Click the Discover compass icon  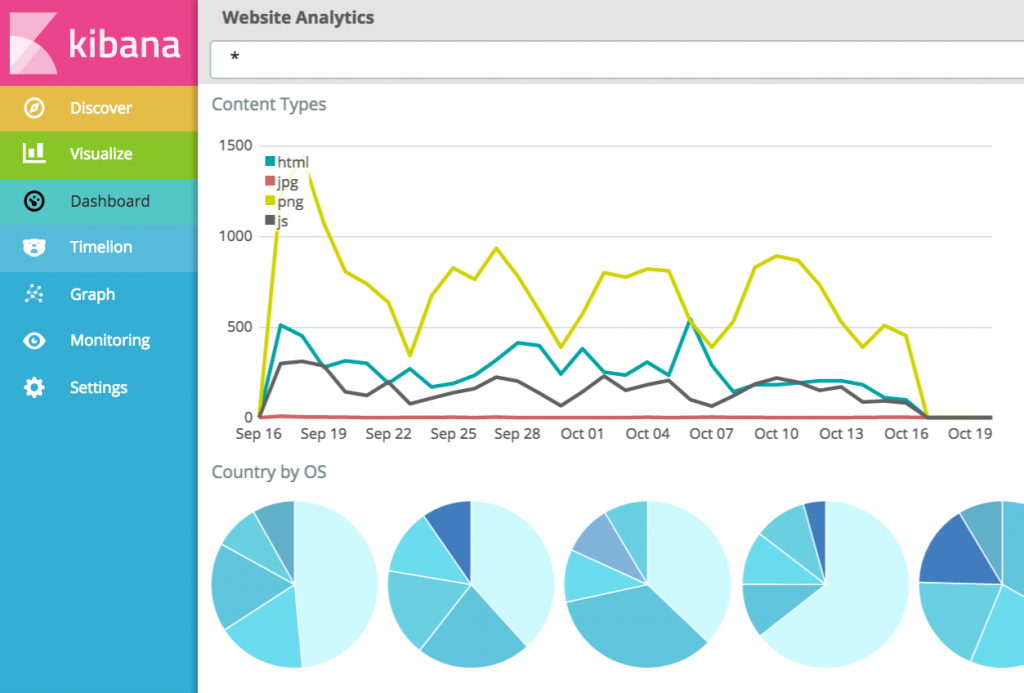pos(34,108)
